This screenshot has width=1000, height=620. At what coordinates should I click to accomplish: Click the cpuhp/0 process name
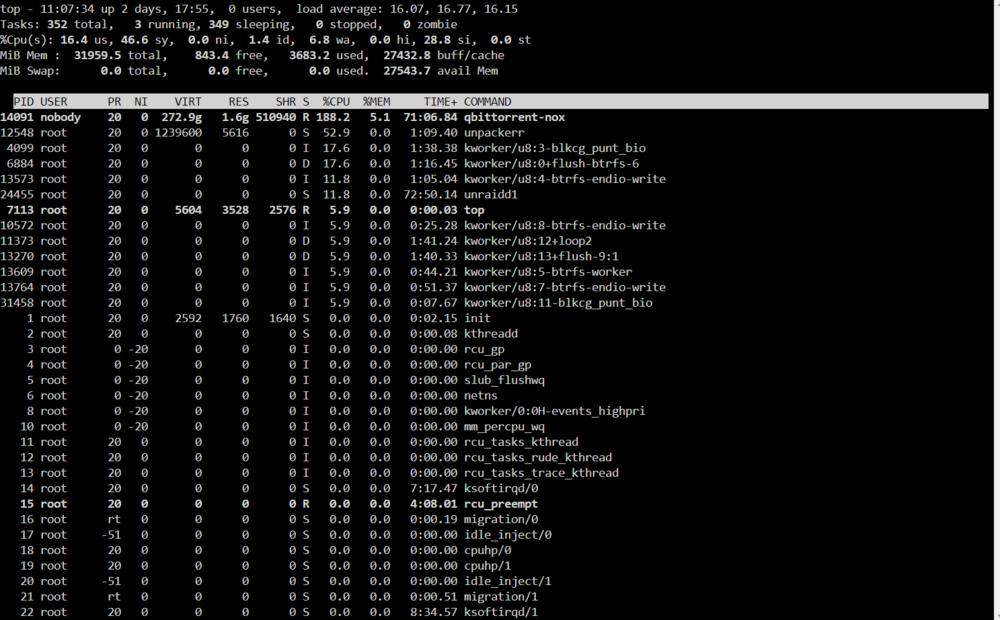tap(487, 550)
